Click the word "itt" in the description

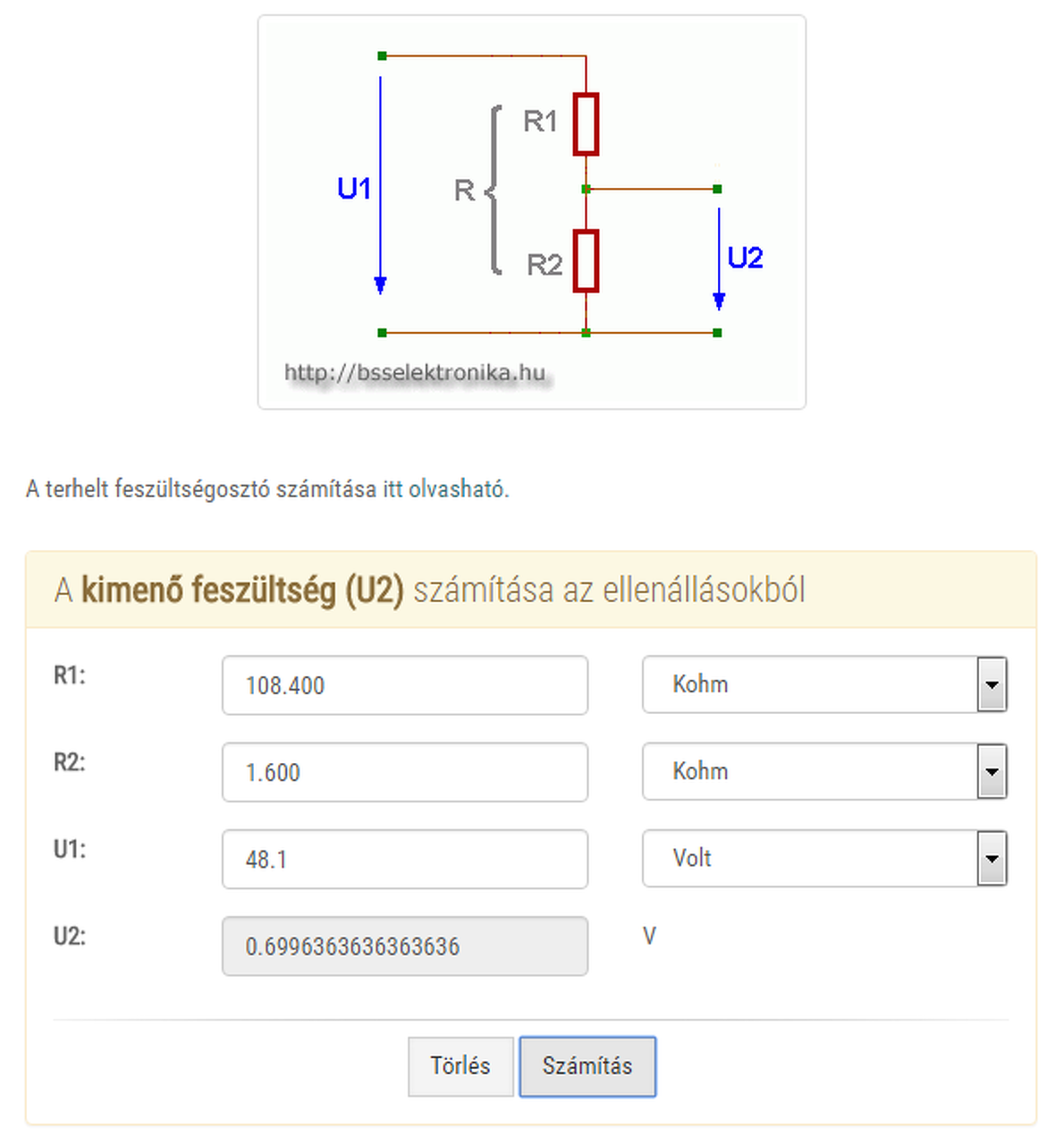pos(393,489)
